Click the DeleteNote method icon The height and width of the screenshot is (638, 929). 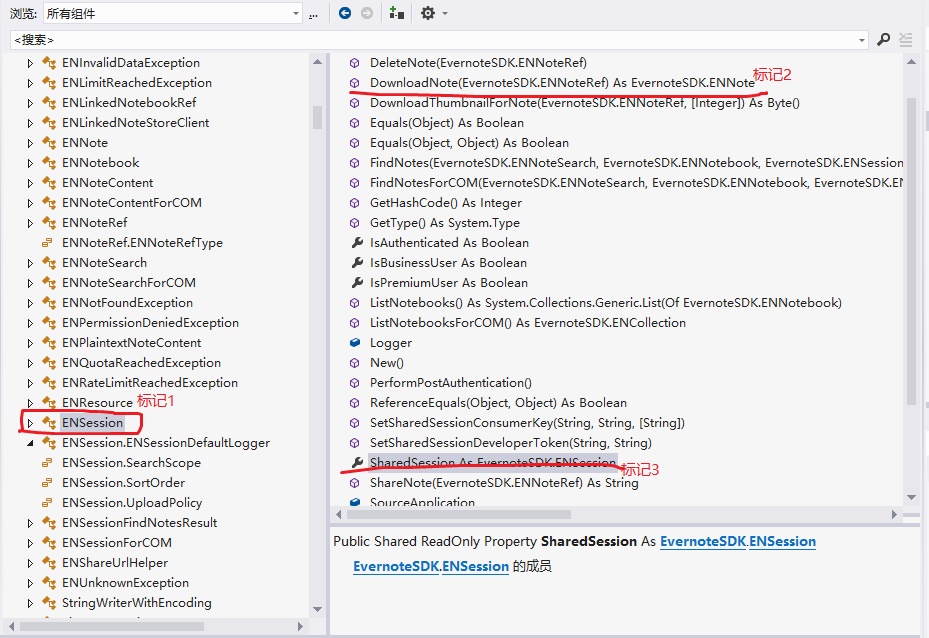click(354, 63)
